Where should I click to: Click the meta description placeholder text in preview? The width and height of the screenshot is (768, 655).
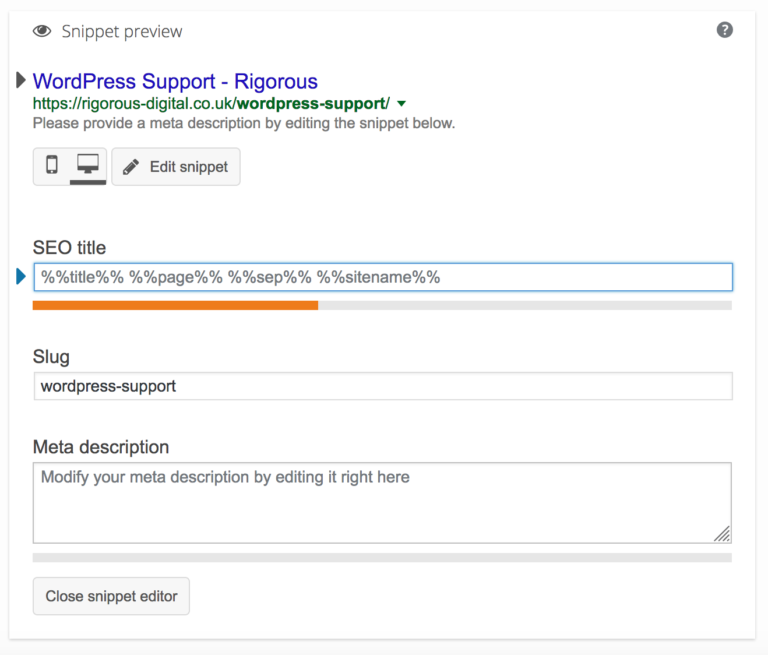[x=244, y=123]
